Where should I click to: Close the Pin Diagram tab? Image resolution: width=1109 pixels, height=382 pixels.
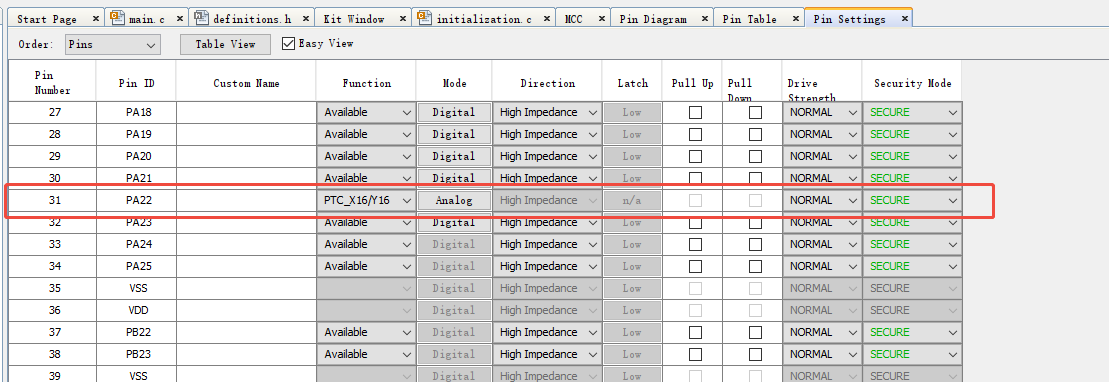(x=704, y=19)
